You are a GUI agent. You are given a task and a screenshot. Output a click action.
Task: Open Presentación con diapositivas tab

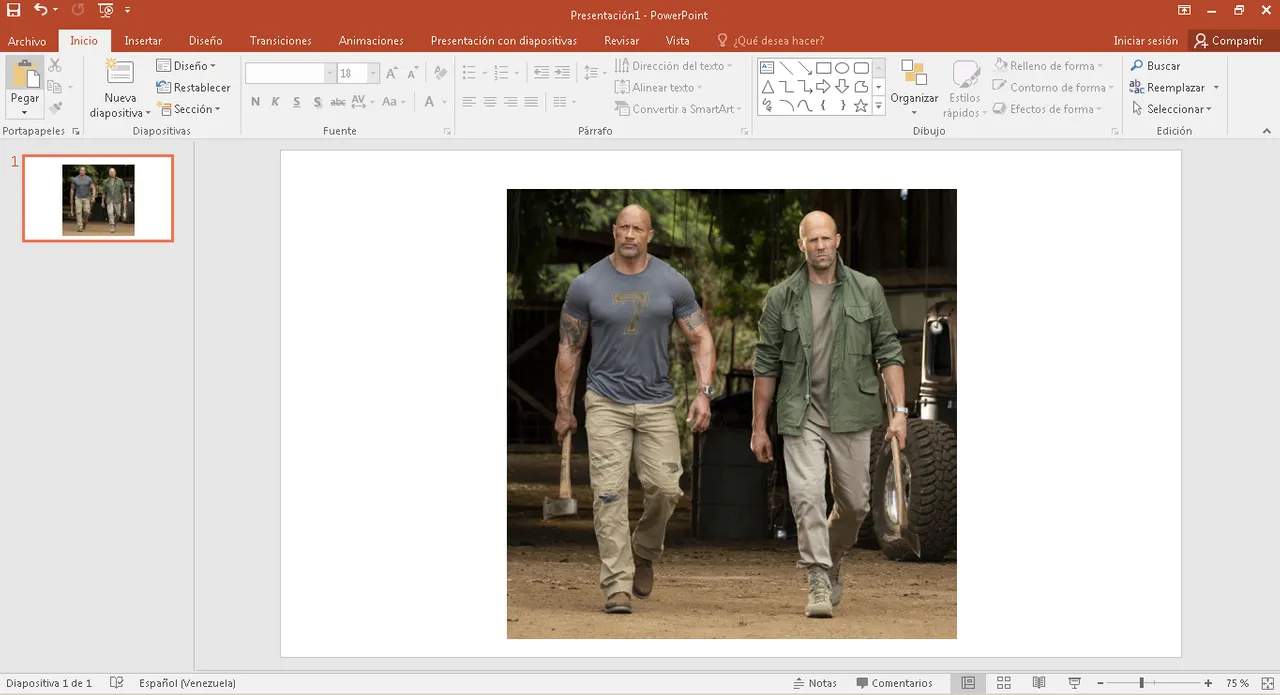[x=504, y=41]
